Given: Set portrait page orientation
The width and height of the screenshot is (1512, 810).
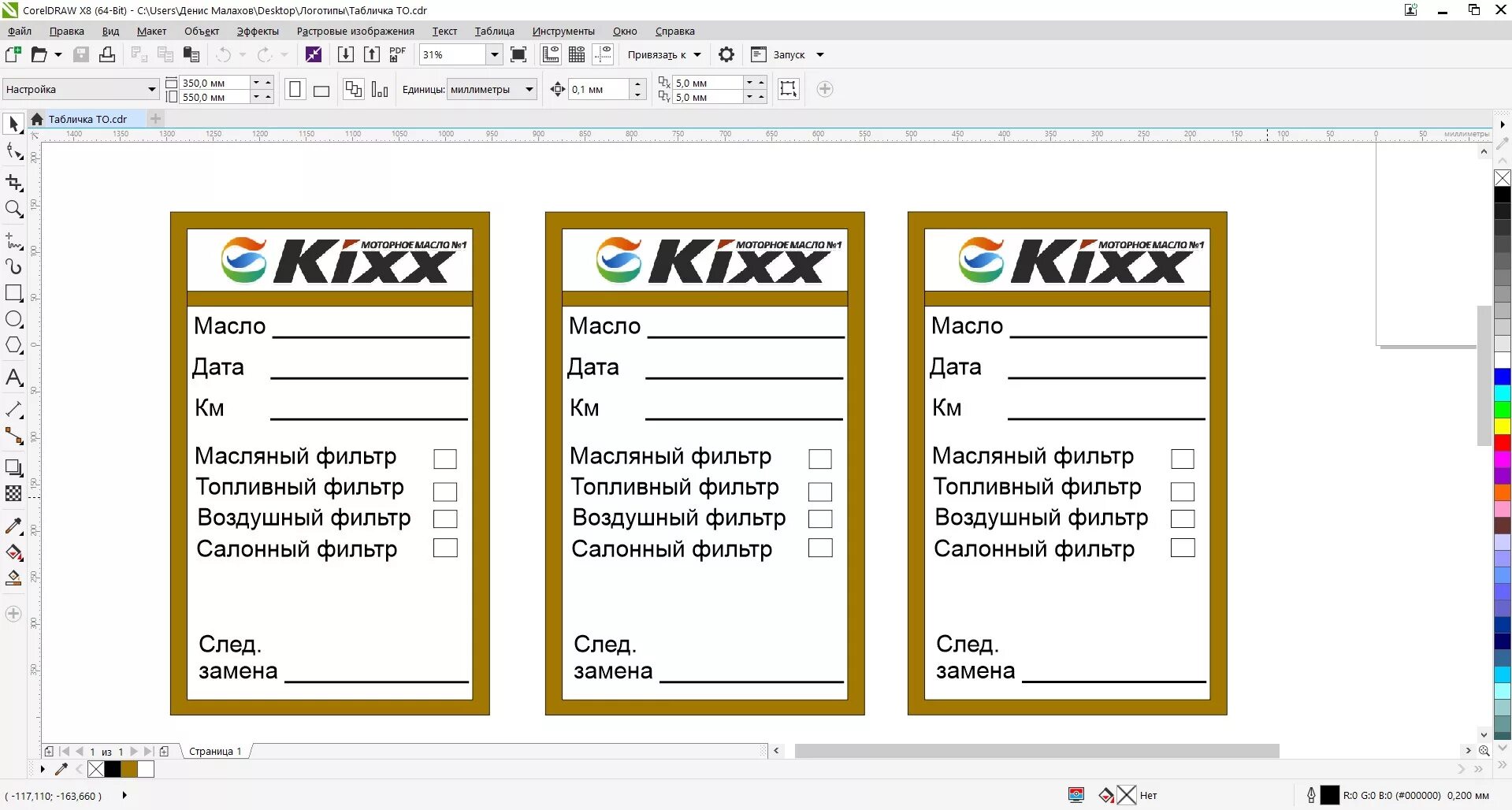Looking at the screenshot, I should coord(295,89).
